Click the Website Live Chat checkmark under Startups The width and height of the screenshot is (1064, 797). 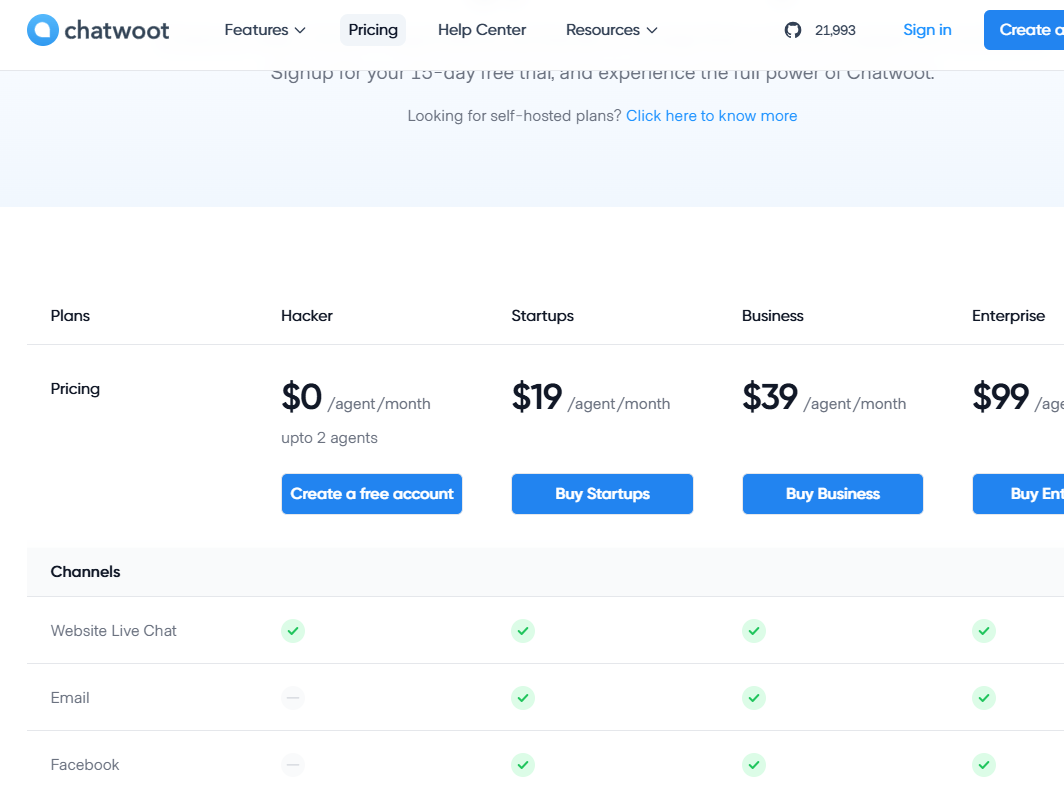pyautogui.click(x=522, y=631)
